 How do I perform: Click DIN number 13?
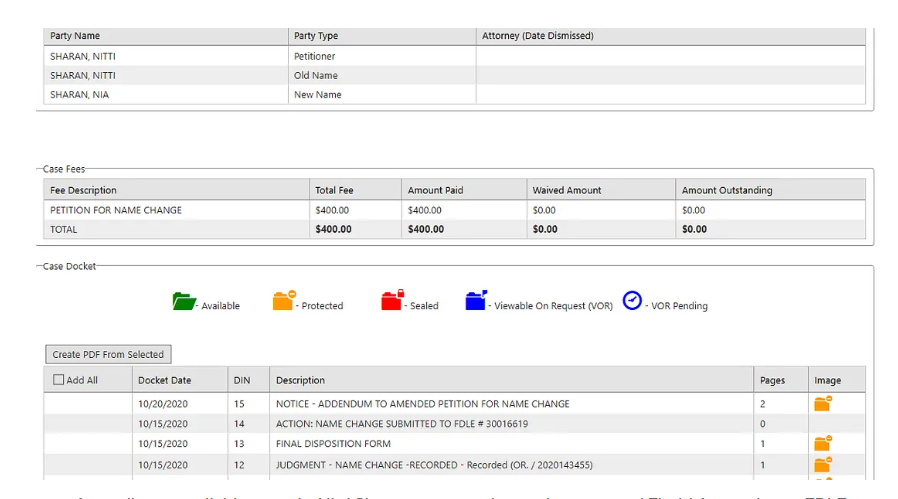(x=239, y=444)
